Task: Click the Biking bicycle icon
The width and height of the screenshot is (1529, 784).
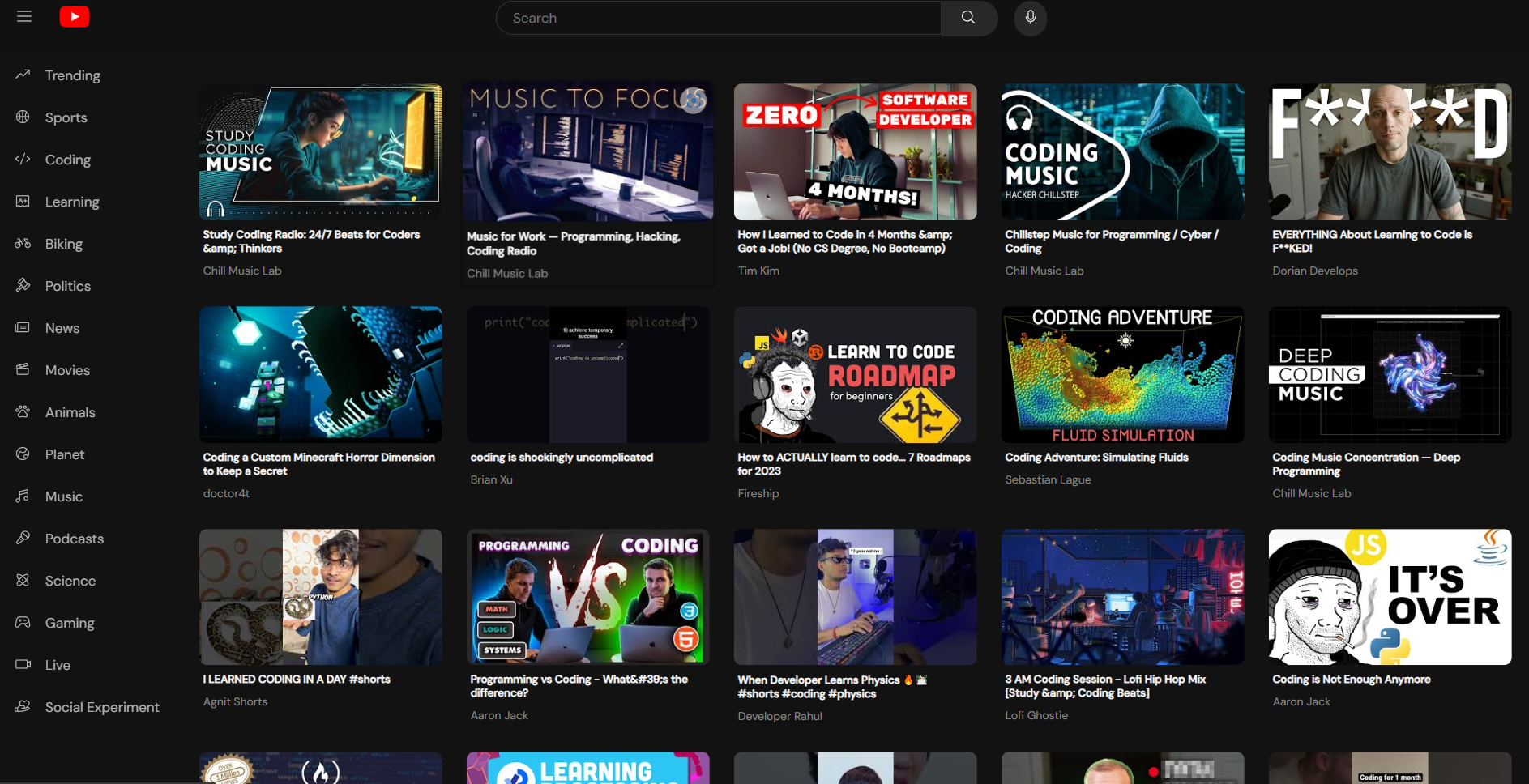Action: coord(23,243)
